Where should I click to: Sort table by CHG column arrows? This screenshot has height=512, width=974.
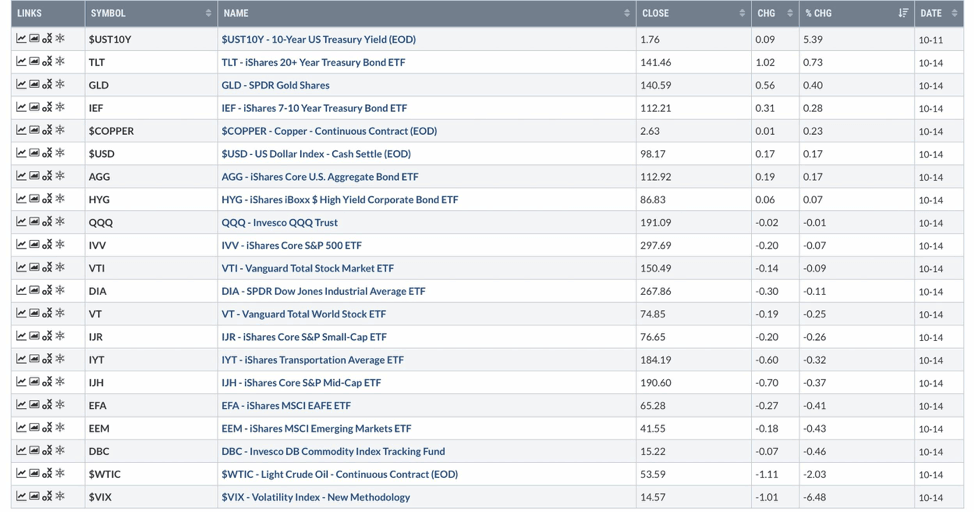(x=790, y=13)
